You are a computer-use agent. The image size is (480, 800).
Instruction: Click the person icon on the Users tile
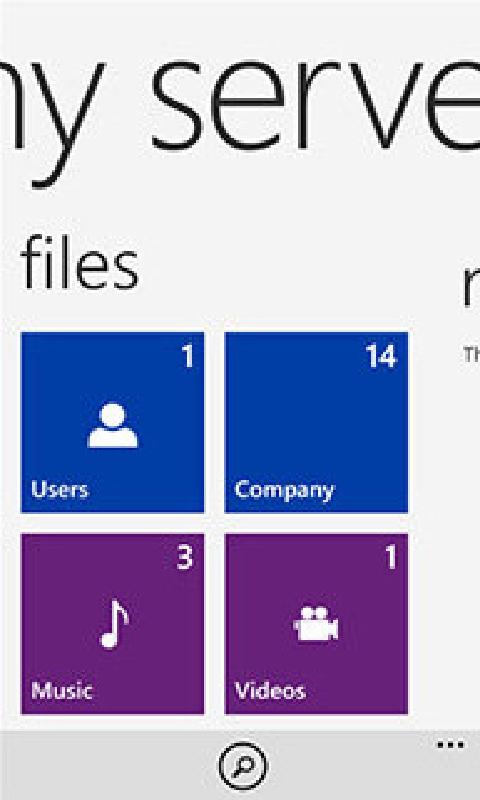(x=113, y=426)
